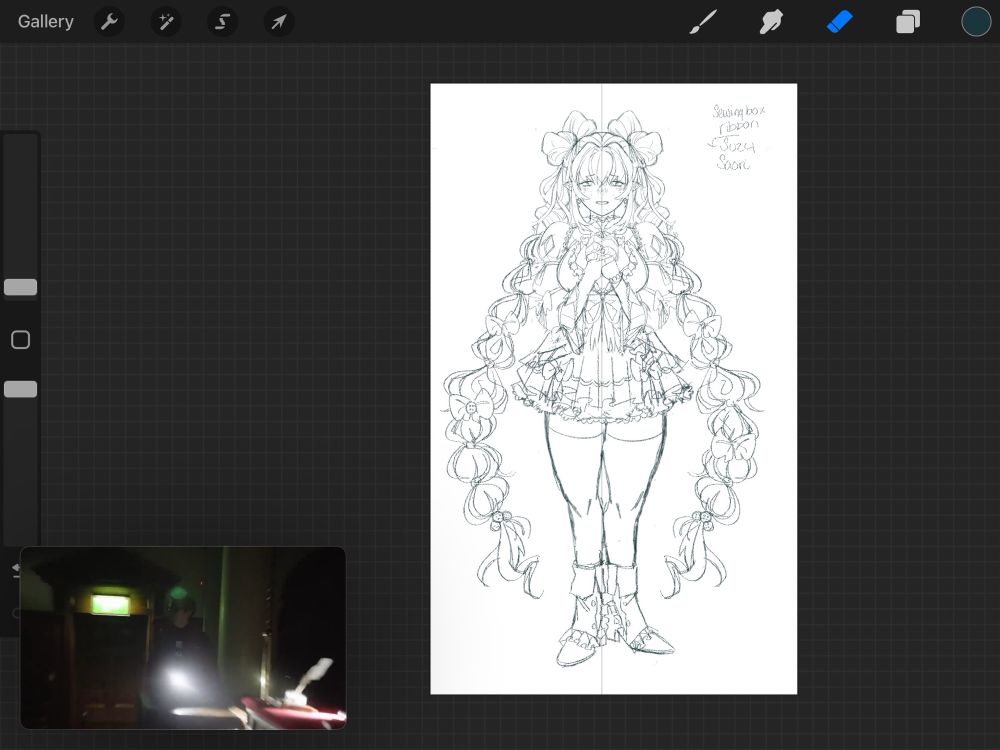Image resolution: width=1000 pixels, height=750 pixels.
Task: Click the brush opacity slider handle
Action: [x=20, y=389]
